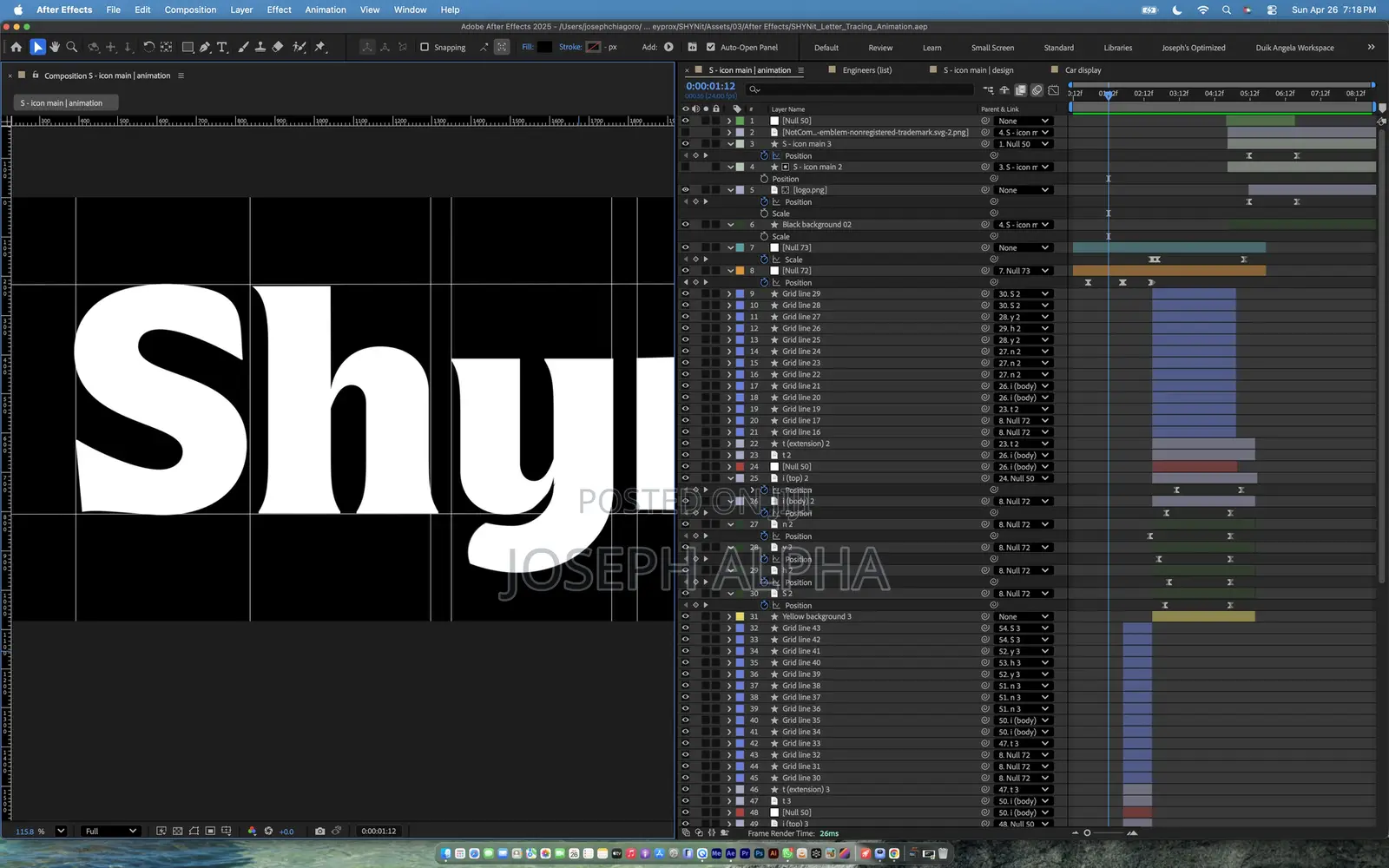Open the Animation menu
The height and width of the screenshot is (868, 1389).
326,10
